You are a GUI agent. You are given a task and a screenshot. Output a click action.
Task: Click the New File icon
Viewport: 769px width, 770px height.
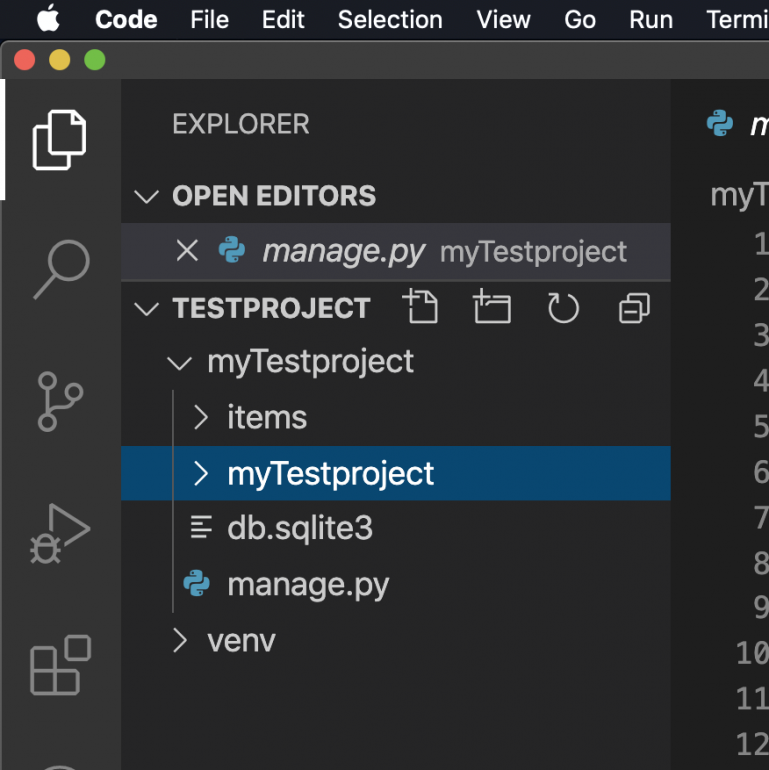tap(420, 308)
